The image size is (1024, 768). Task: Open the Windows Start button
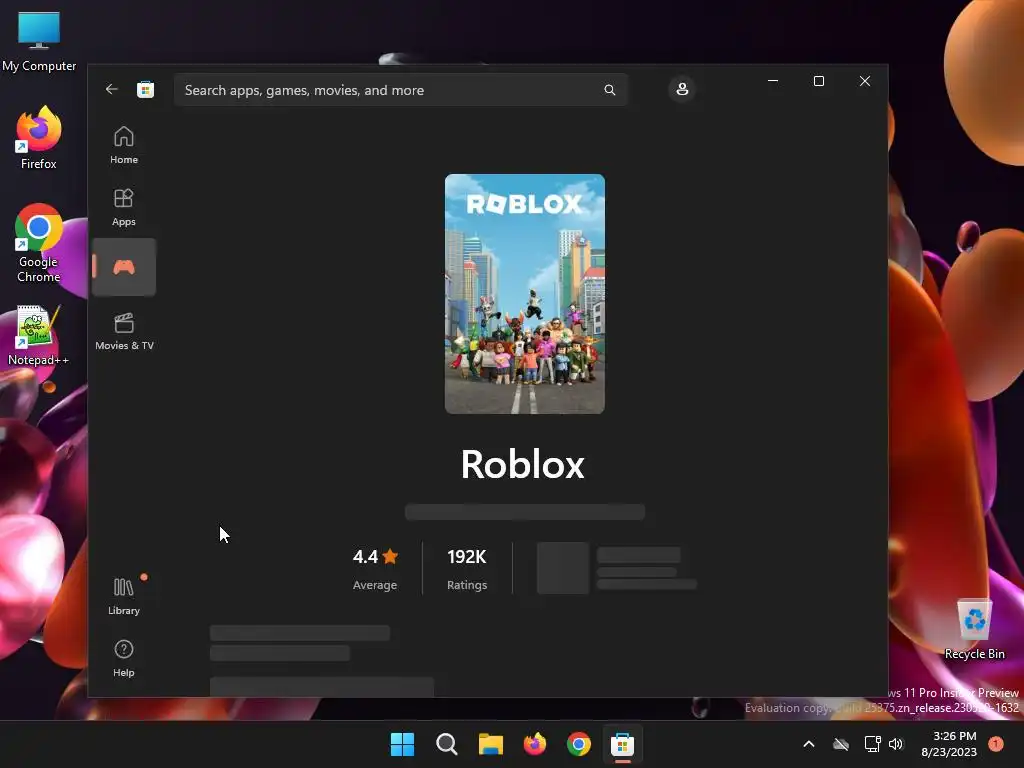tap(402, 744)
